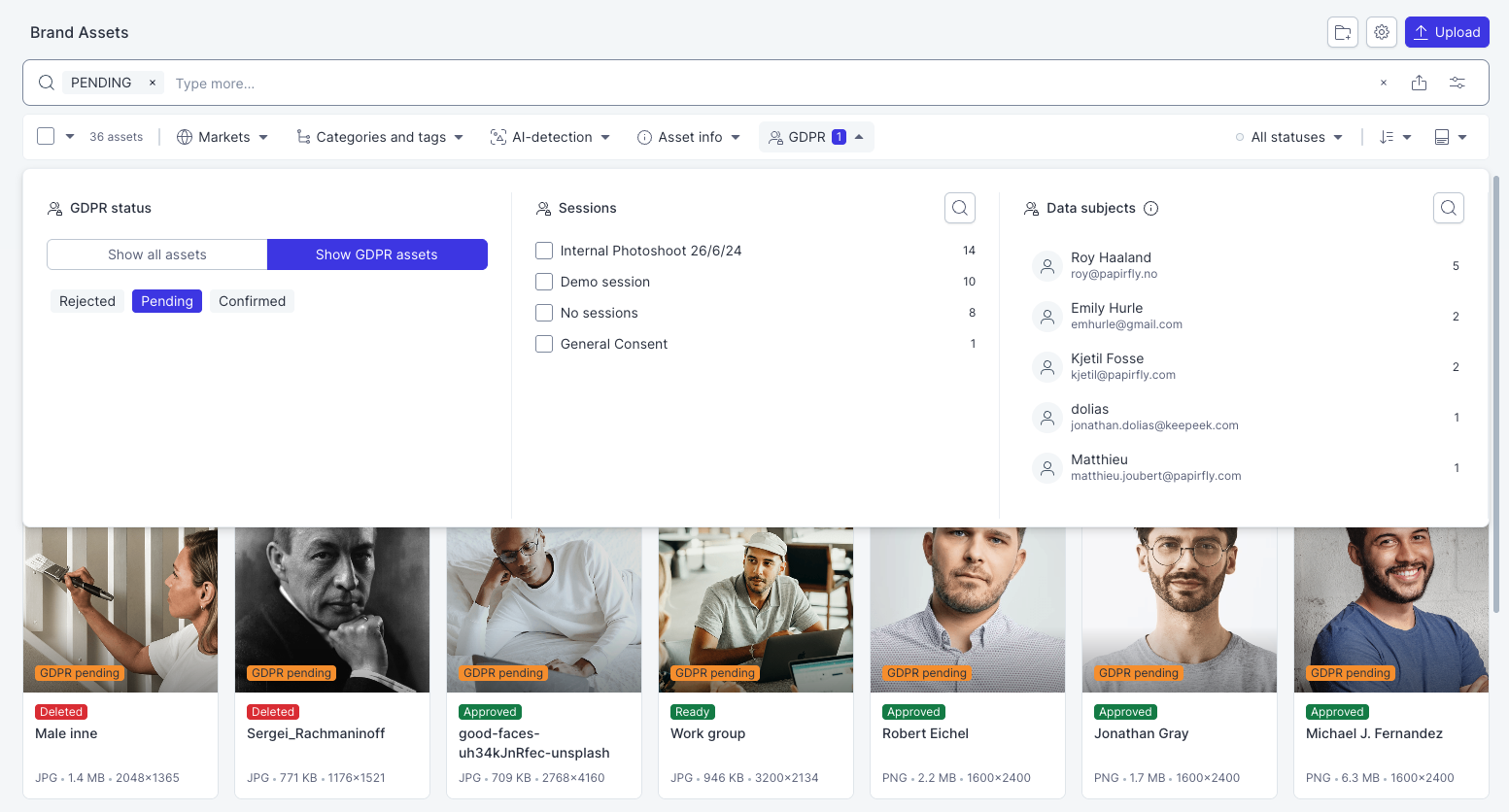This screenshot has width=1509, height=812.
Task: Click the new folder icon in header
Action: [x=1343, y=32]
